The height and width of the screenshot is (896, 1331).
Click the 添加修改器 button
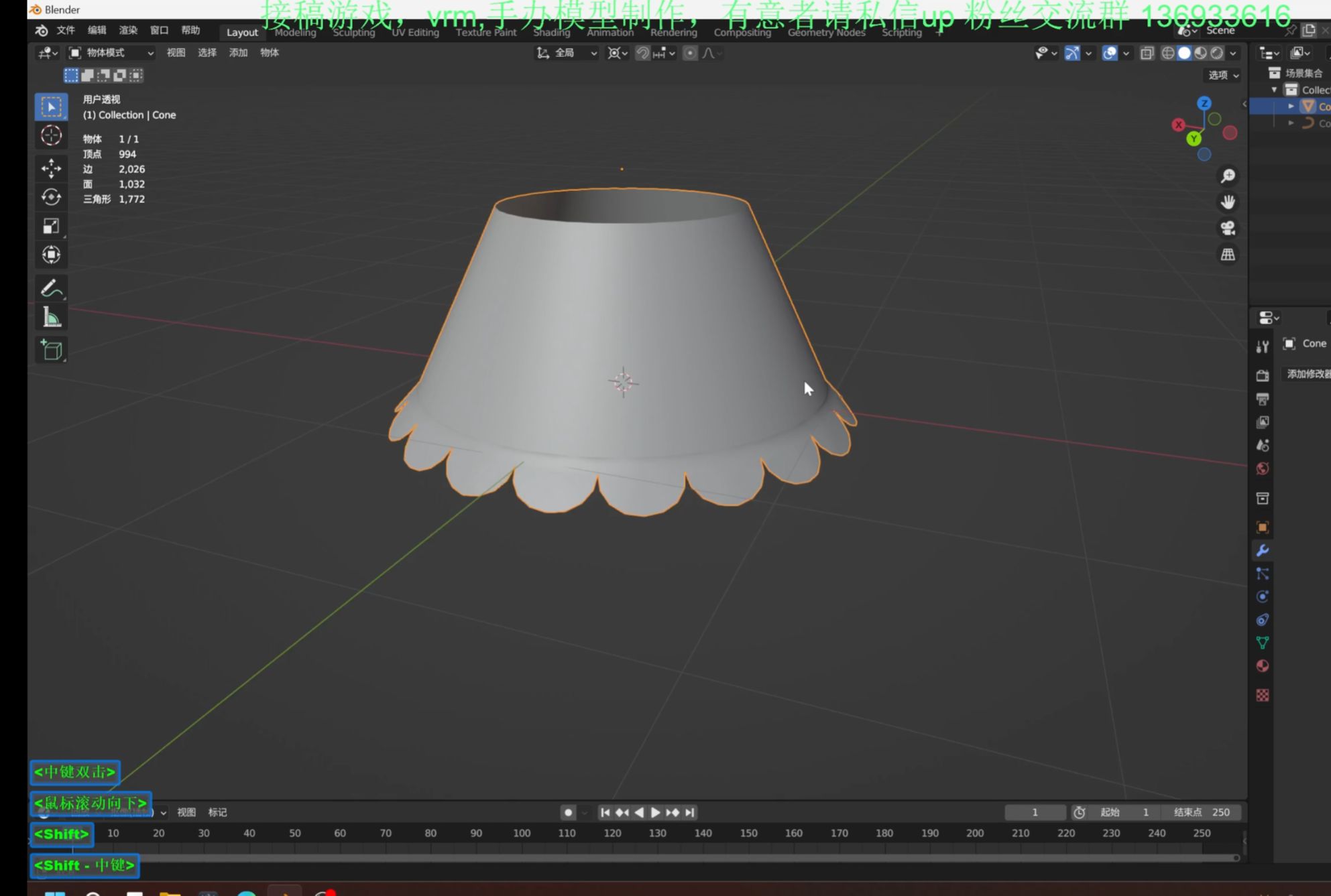coord(1308,374)
